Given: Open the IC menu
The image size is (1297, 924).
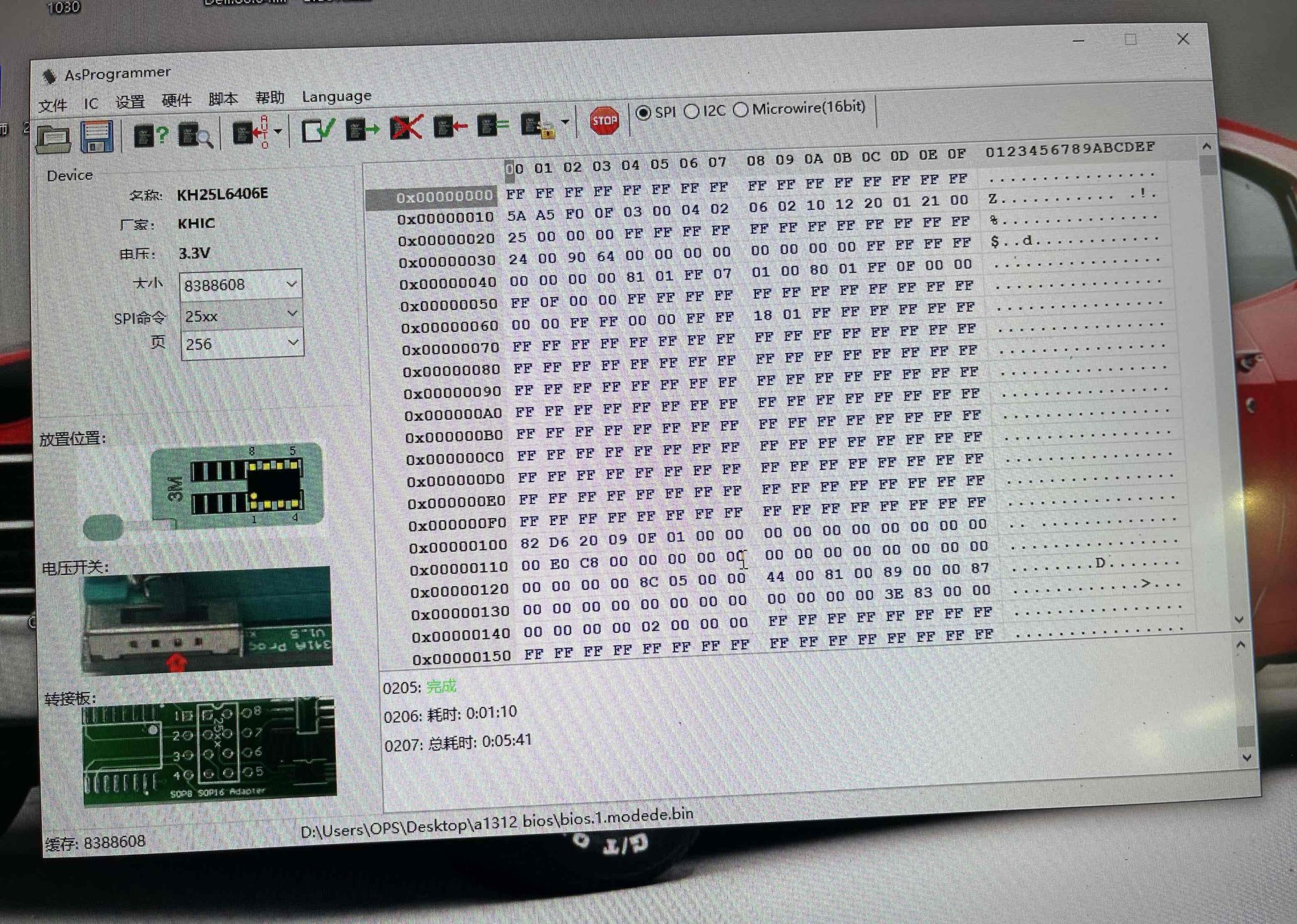Looking at the screenshot, I should tap(91, 103).
